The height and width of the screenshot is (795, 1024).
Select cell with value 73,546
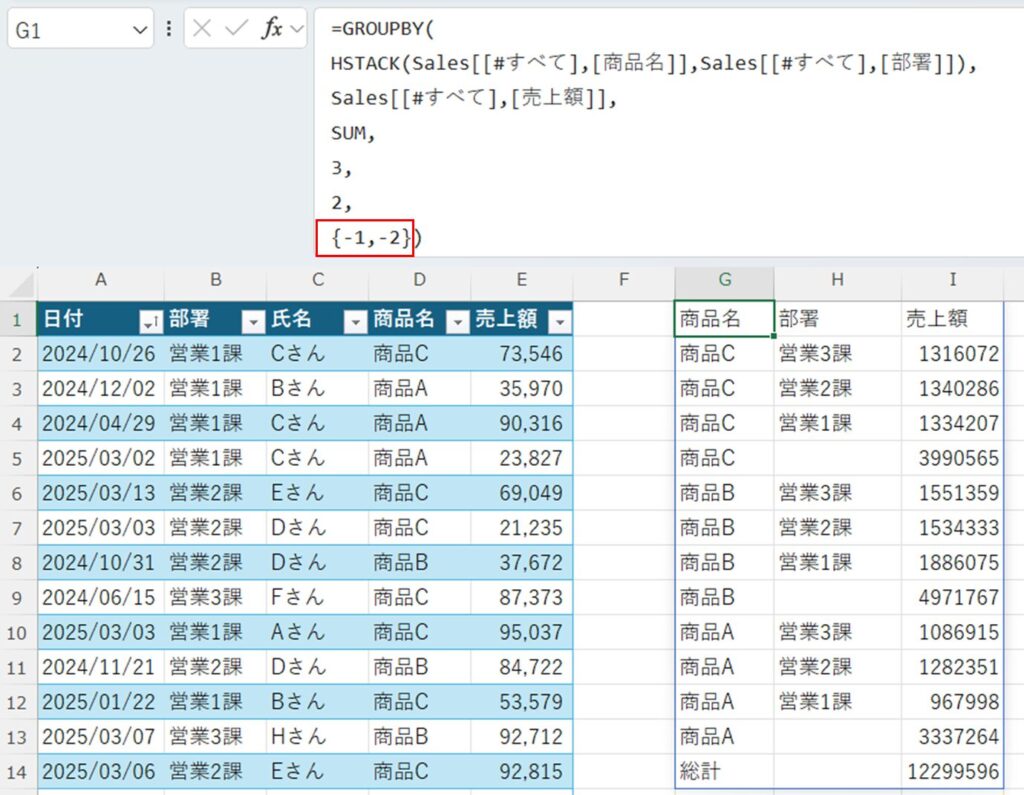pos(522,353)
